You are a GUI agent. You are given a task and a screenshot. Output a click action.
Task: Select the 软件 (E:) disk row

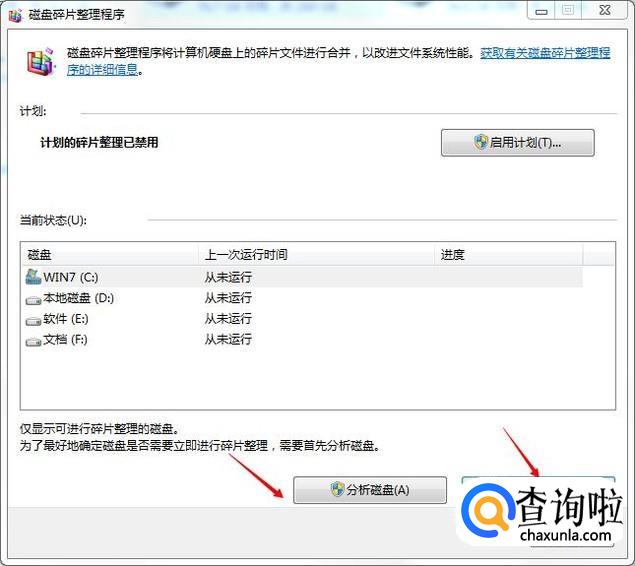click(302, 319)
